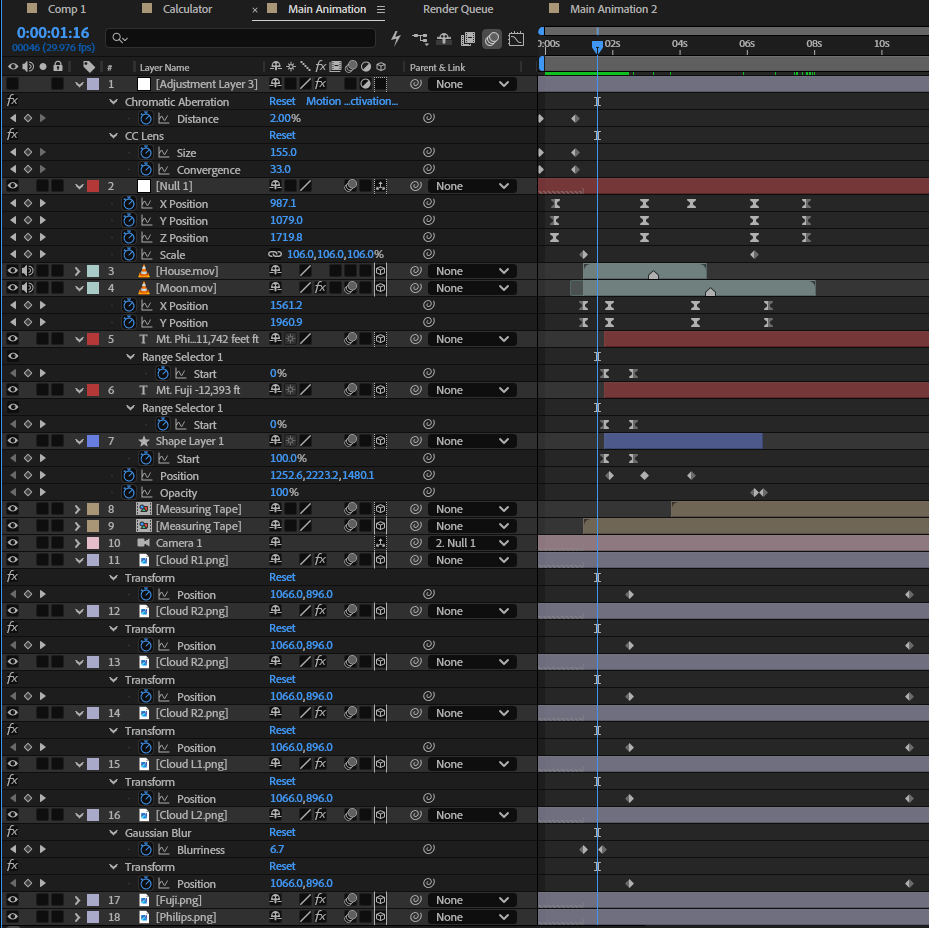Open parent dropdown for Moon.mov
Viewport: 929px width, 928px height.
[472, 288]
